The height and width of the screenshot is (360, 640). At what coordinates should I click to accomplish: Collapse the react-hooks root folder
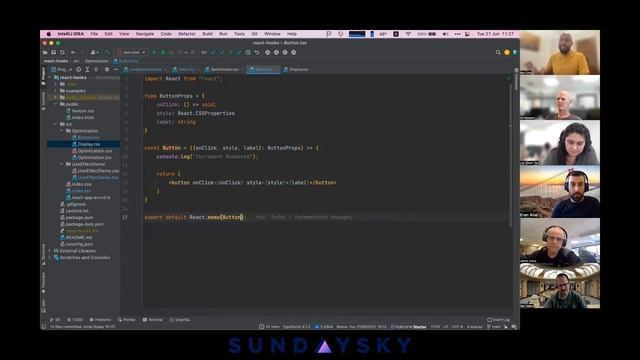pyautogui.click(x=50, y=78)
